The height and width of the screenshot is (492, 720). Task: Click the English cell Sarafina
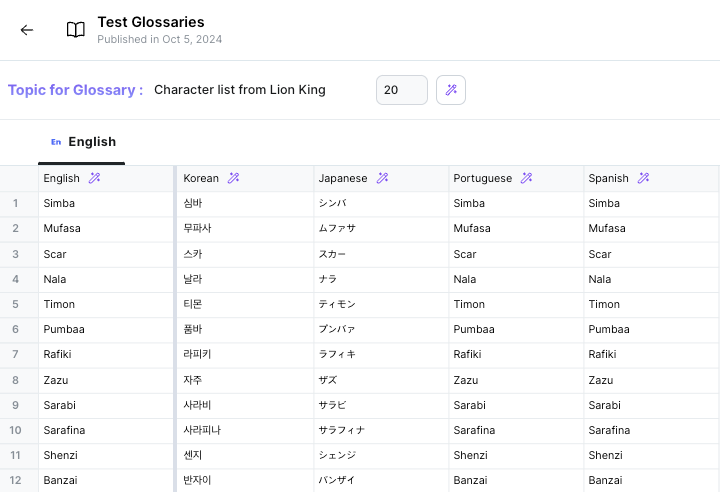pos(106,430)
